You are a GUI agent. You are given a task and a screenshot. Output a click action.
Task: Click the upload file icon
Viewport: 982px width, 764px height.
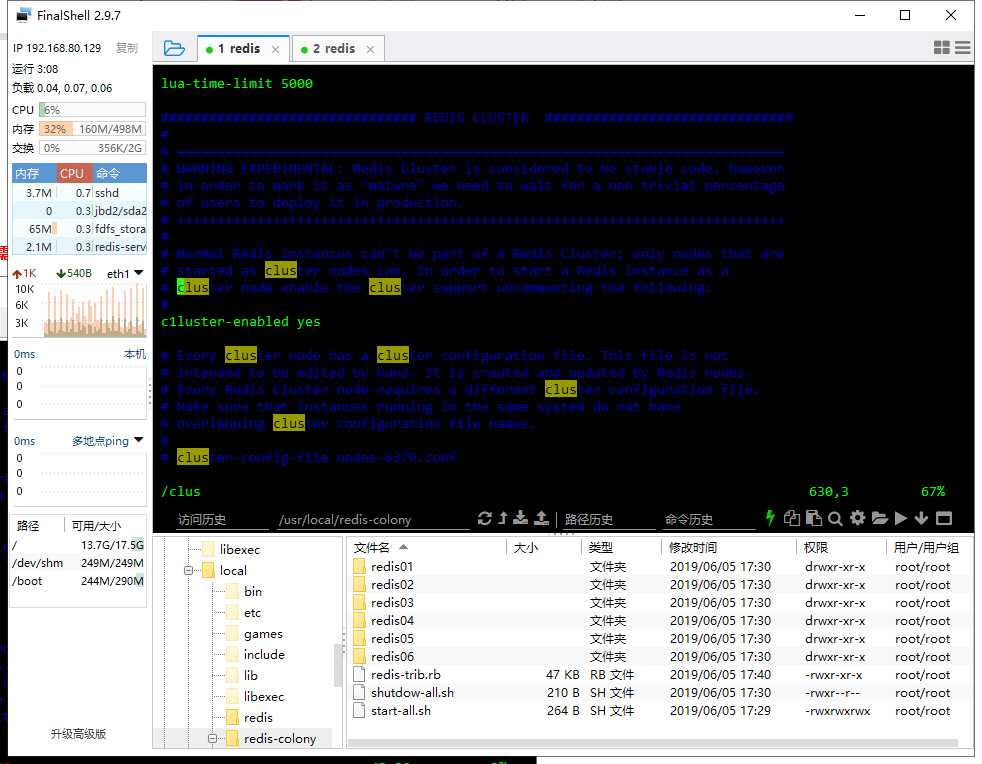point(542,519)
